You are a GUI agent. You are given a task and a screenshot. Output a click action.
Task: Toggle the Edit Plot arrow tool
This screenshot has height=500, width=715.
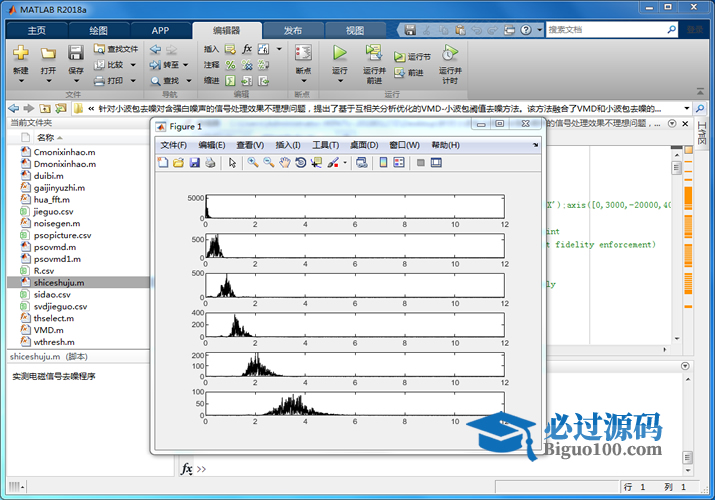232,163
